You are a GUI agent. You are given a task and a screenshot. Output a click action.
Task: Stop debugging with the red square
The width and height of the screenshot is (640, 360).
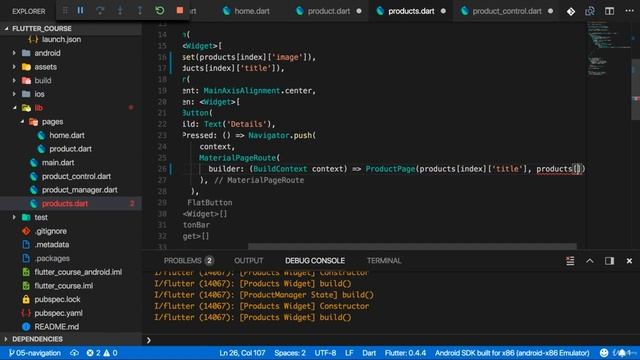(180, 10)
